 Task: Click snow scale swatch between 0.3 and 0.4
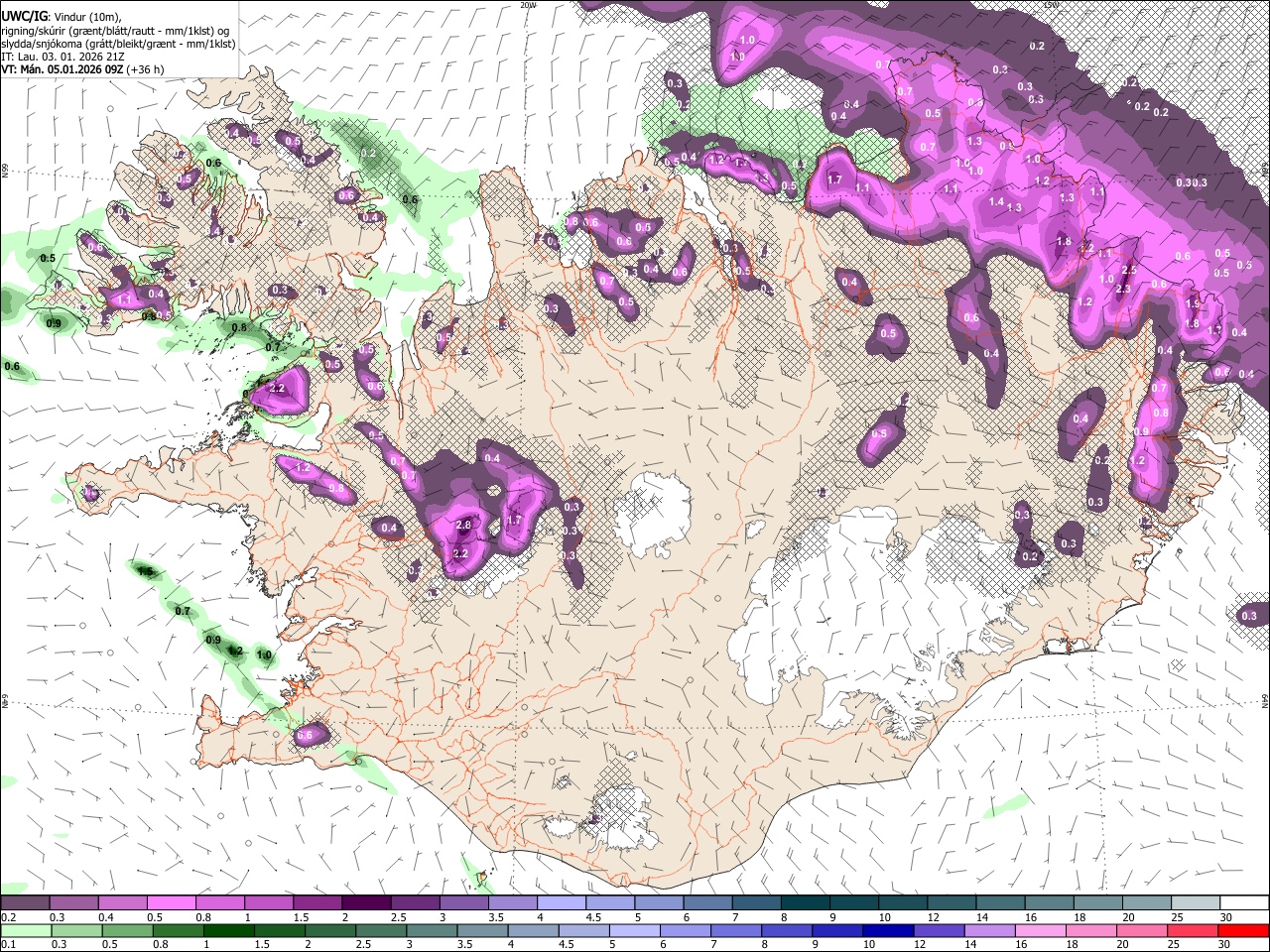tap(73, 903)
